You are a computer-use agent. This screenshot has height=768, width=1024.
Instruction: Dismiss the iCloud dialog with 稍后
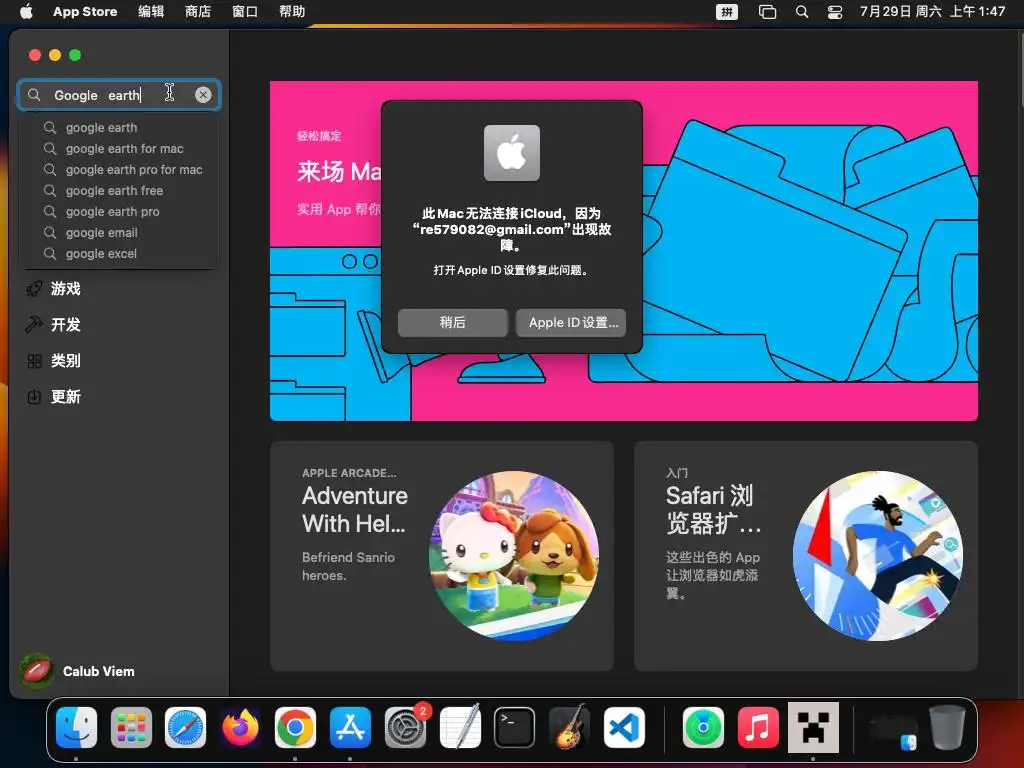pyautogui.click(x=453, y=323)
